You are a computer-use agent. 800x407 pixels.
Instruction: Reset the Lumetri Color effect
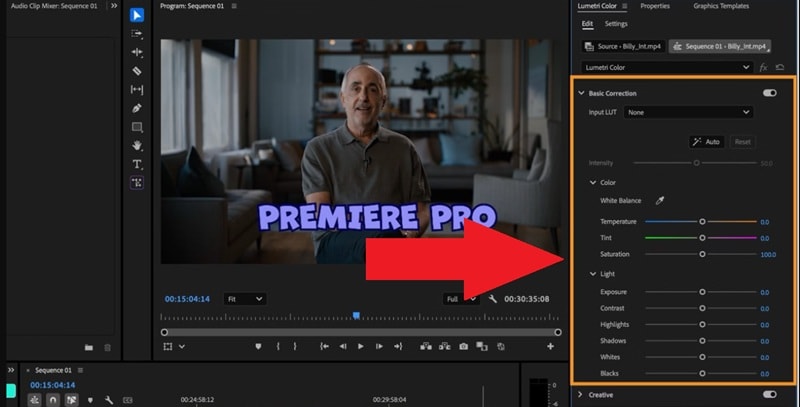(x=780, y=67)
